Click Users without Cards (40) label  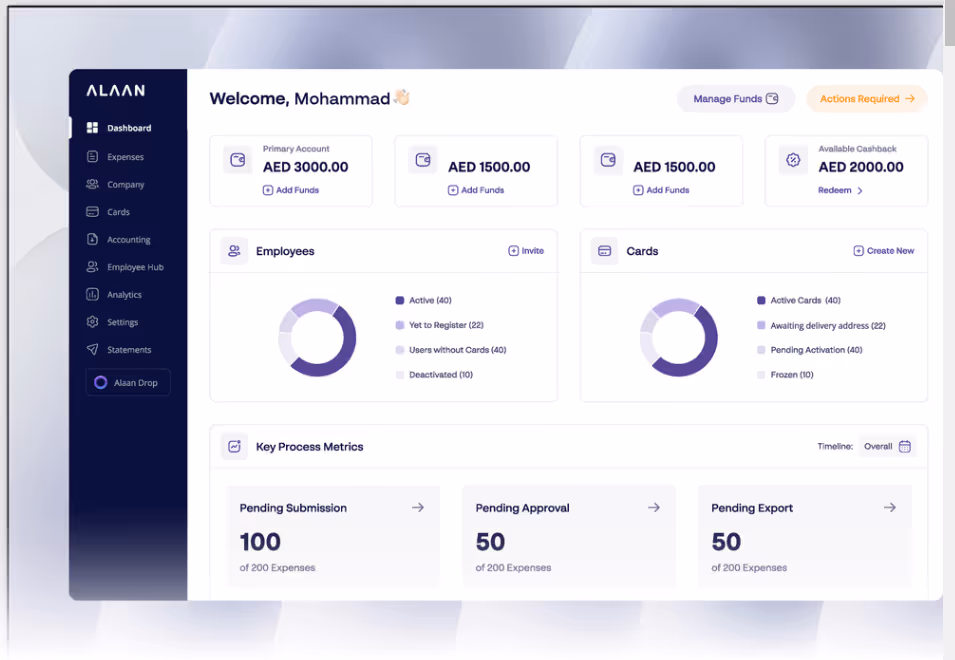pos(457,349)
